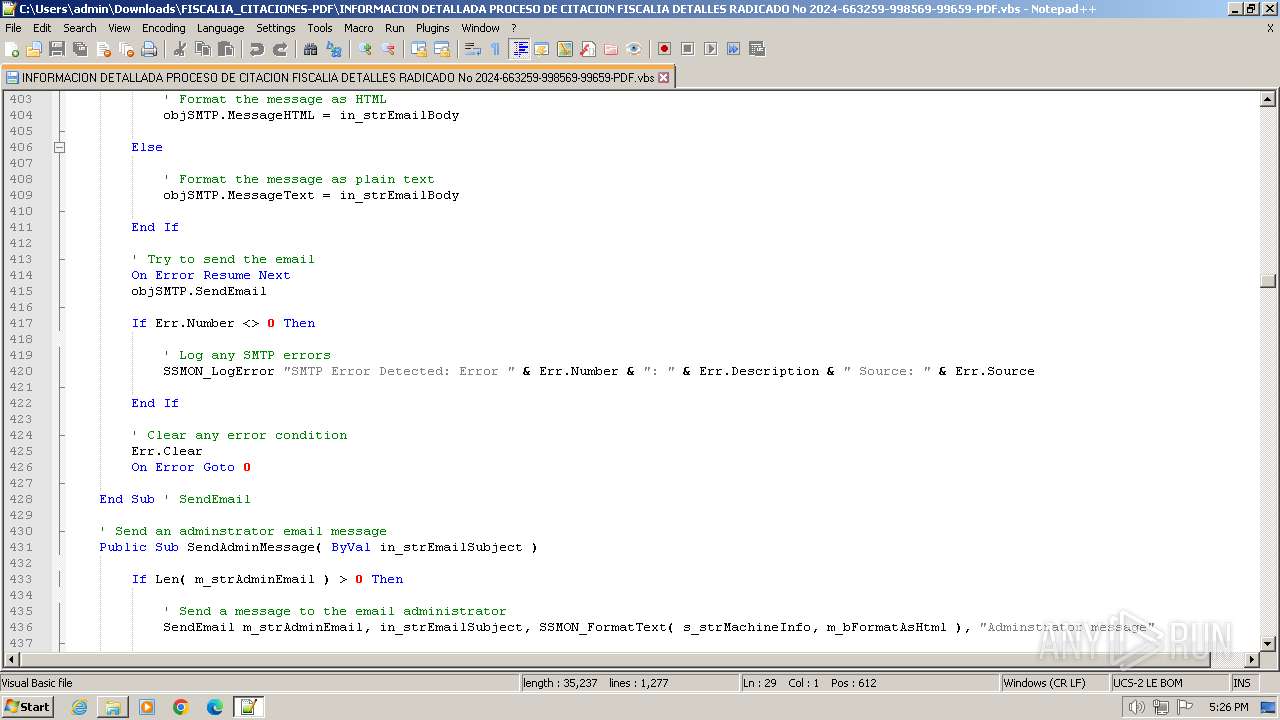This screenshot has height=720, width=1280.
Task: Zoom in using the toolbar magnifier
Action: click(365, 49)
